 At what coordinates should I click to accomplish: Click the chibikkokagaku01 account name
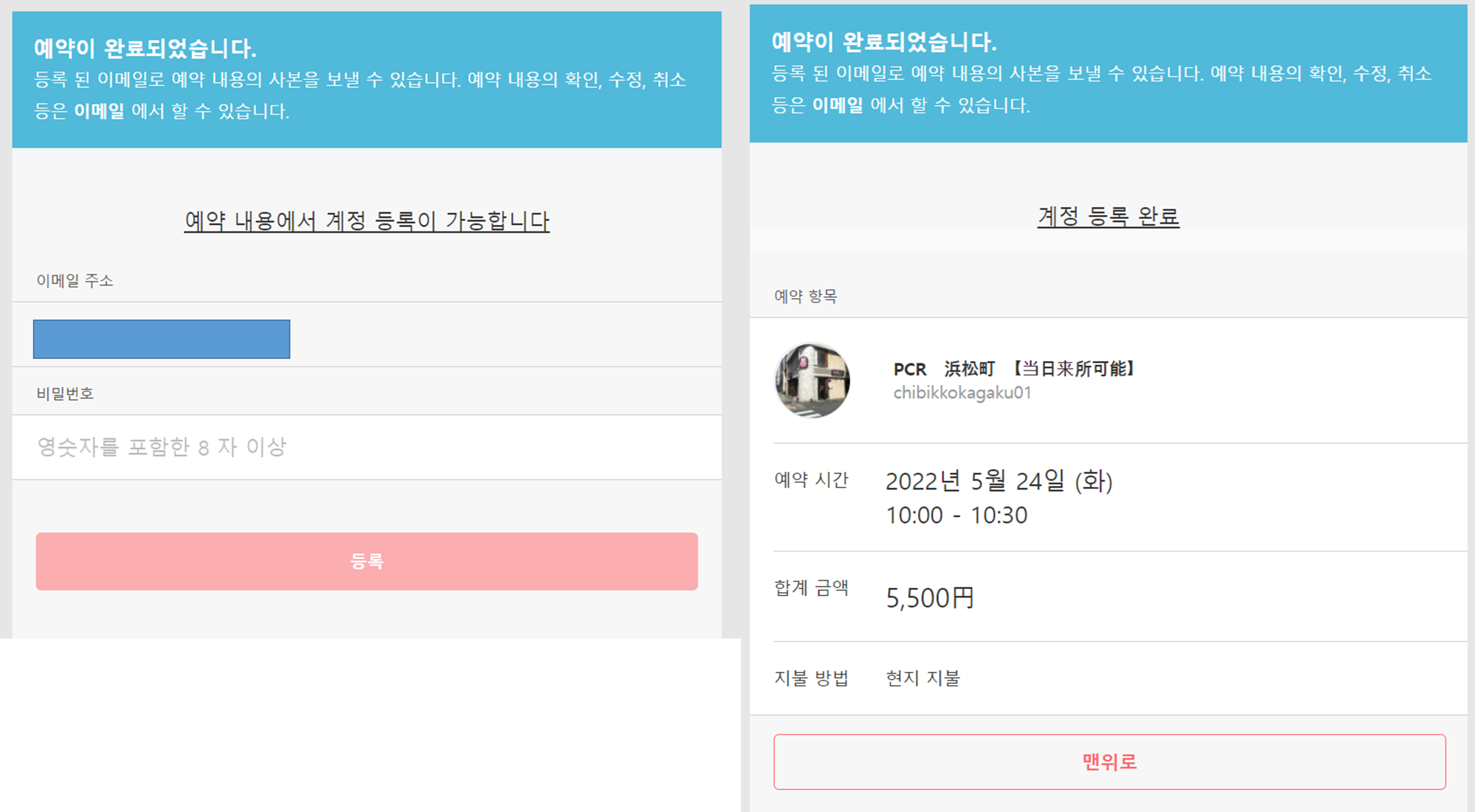point(962,393)
